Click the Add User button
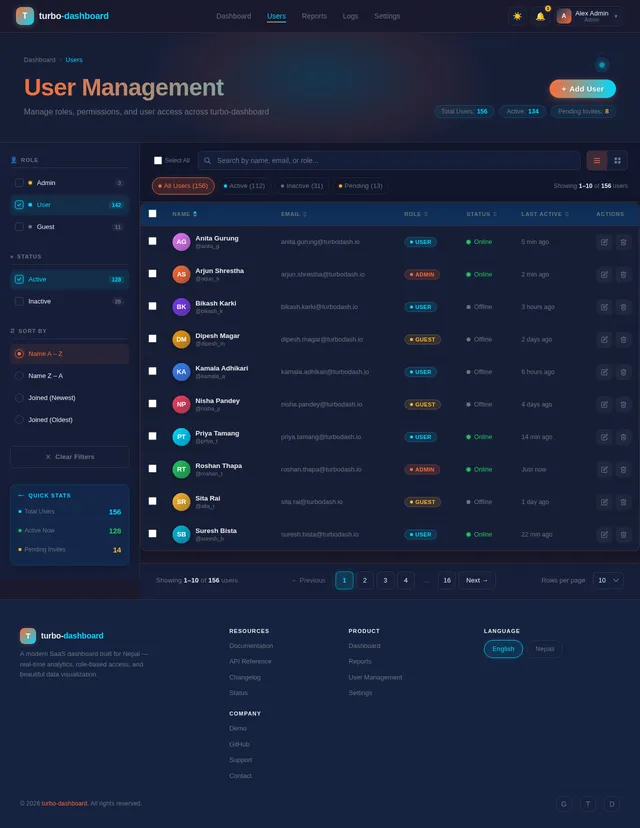This screenshot has width=640, height=828. (x=582, y=89)
